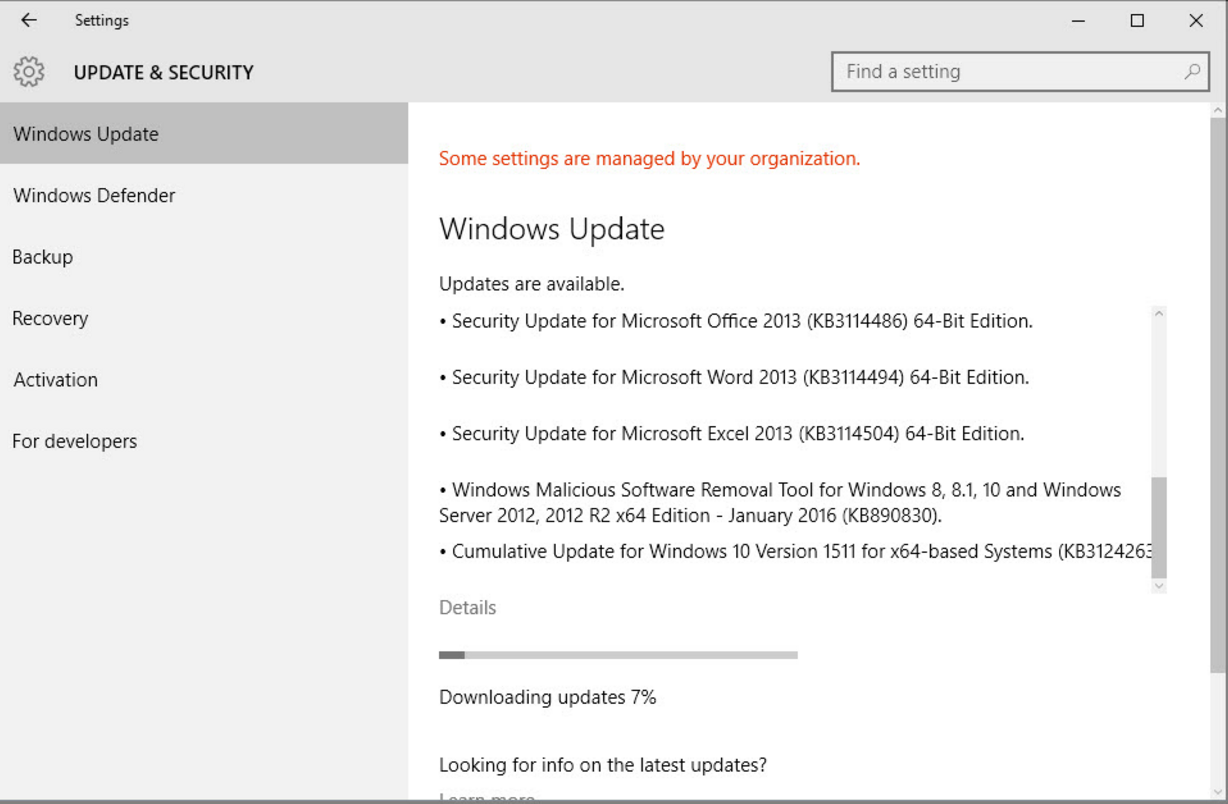Click the Updates are available text

point(532,284)
